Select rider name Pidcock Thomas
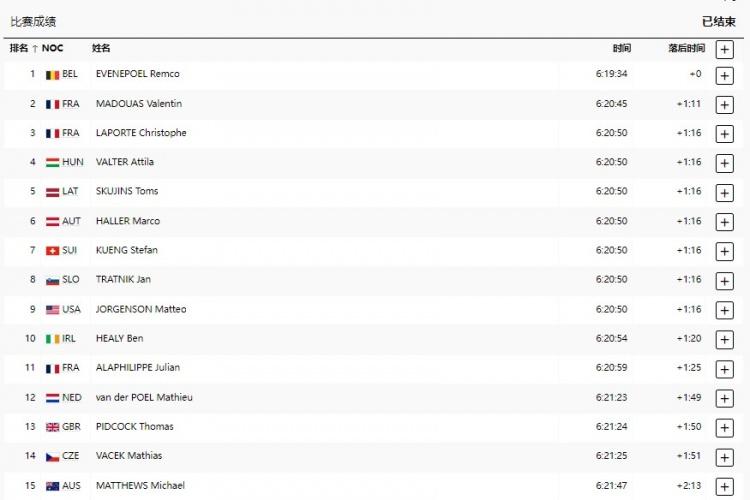This screenshot has height=500, width=750. click(134, 427)
